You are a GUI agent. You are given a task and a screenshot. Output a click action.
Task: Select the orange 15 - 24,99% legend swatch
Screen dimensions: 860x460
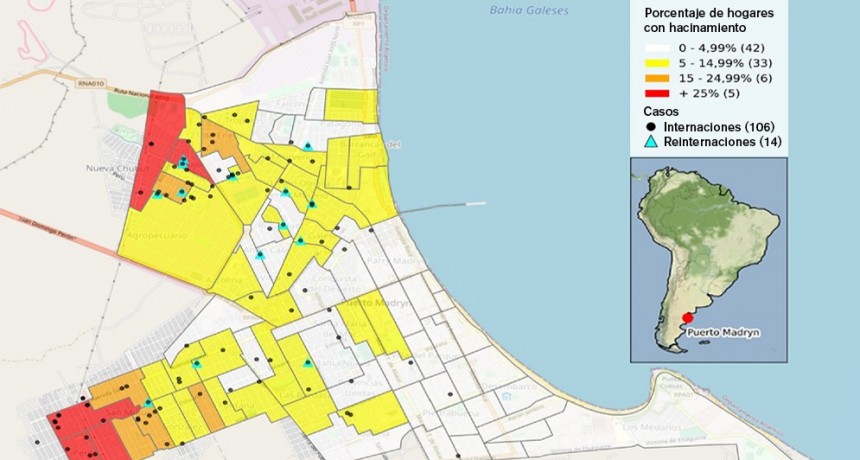point(657,78)
